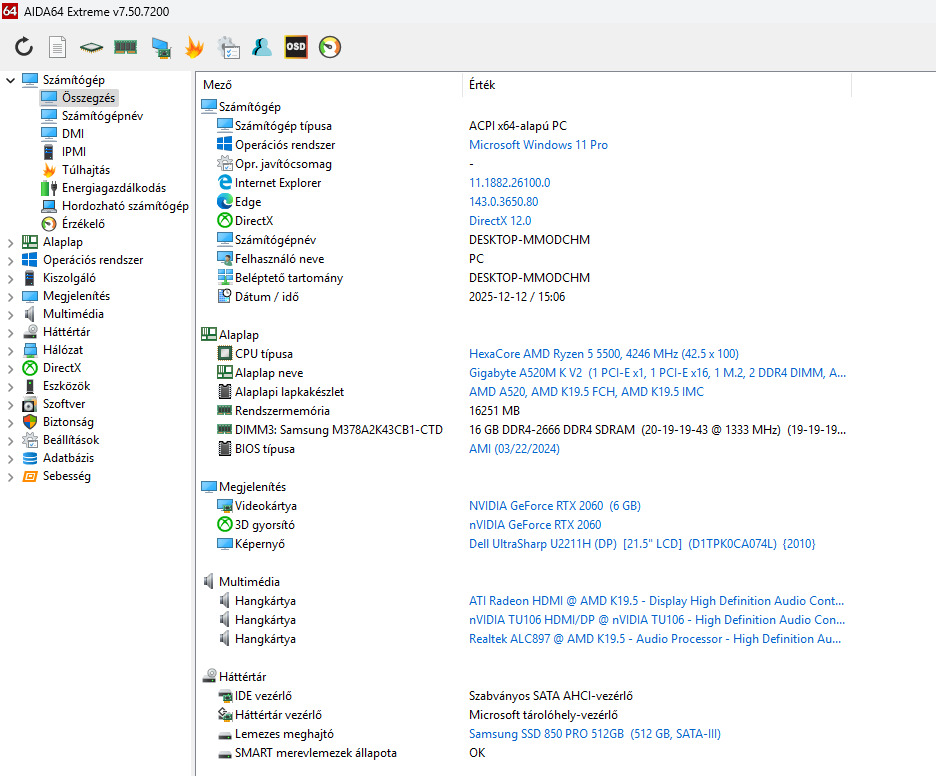Open the Realtek ALC897 audio link
This screenshot has width=936, height=776.
(655, 639)
